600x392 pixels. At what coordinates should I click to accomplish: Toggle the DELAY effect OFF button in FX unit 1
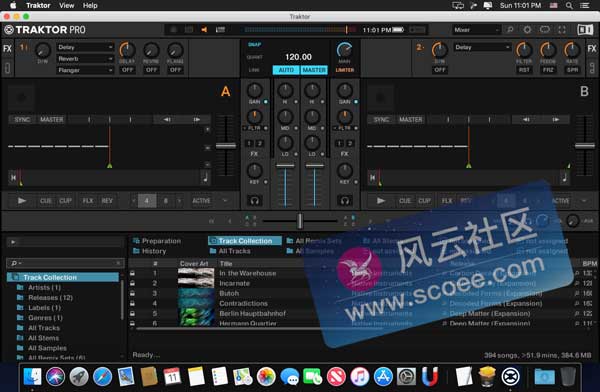pos(127,70)
